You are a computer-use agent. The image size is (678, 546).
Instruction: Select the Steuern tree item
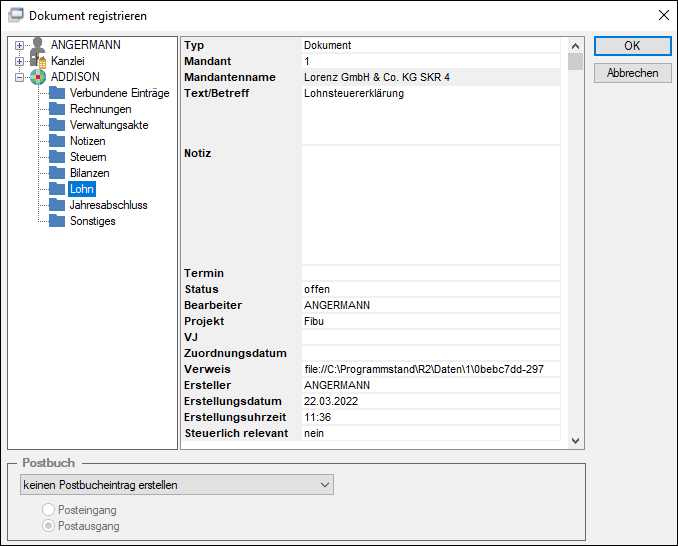tap(88, 157)
